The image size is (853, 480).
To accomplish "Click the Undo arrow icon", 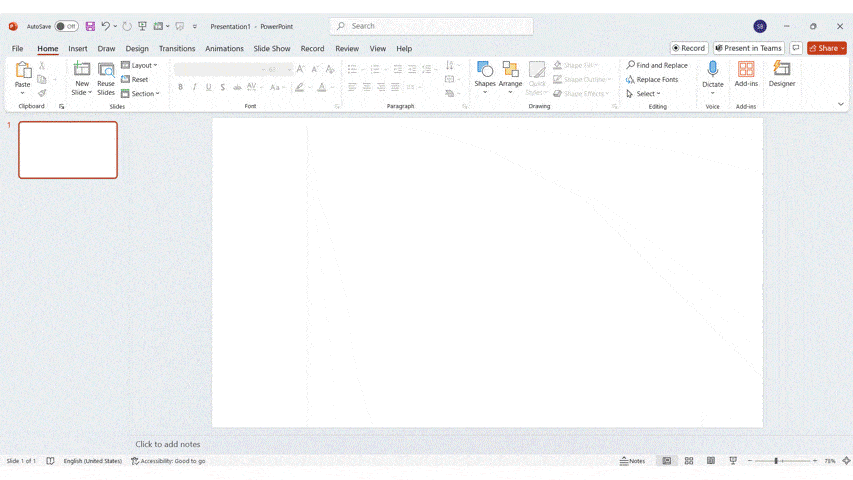I will coord(106,26).
